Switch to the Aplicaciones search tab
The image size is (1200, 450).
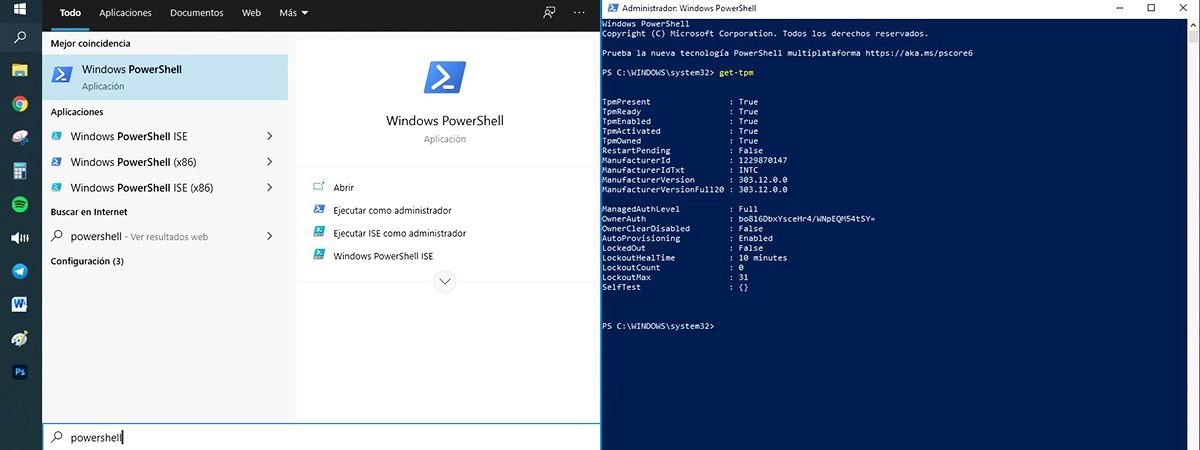click(126, 13)
